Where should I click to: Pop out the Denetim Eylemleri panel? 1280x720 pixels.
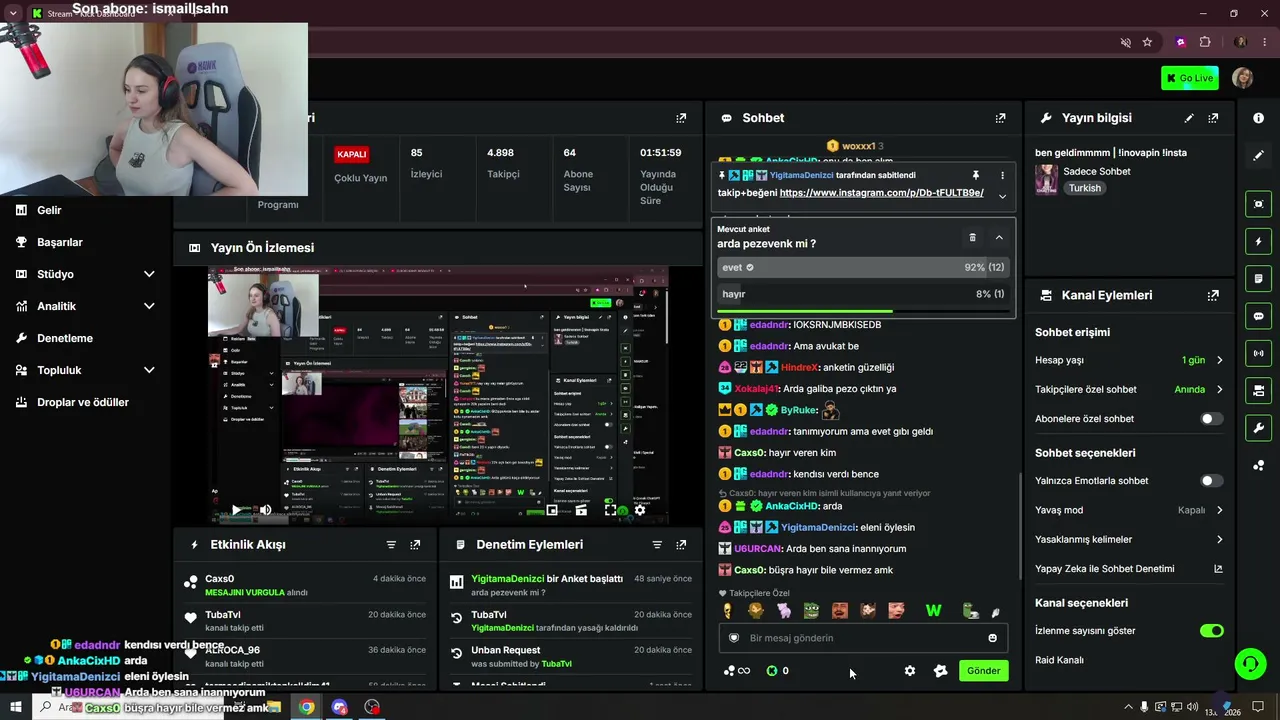coord(681,545)
